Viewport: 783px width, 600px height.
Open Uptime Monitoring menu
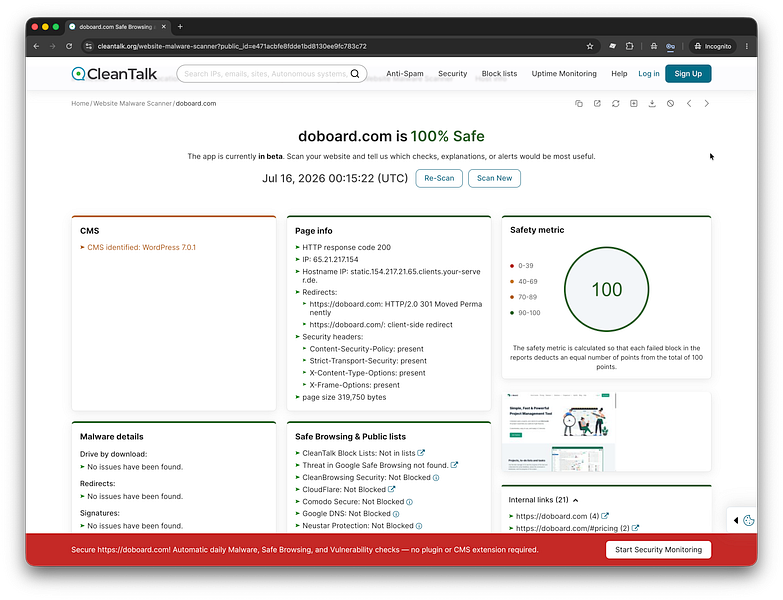[564, 73]
